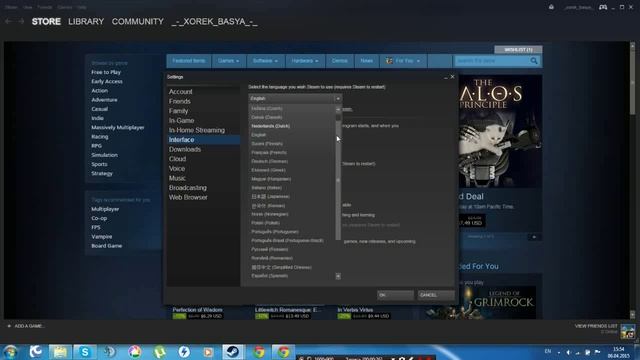The width and height of the screenshot is (640, 360).
Task: Open File Explorer from the taskbar
Action: click(60, 352)
